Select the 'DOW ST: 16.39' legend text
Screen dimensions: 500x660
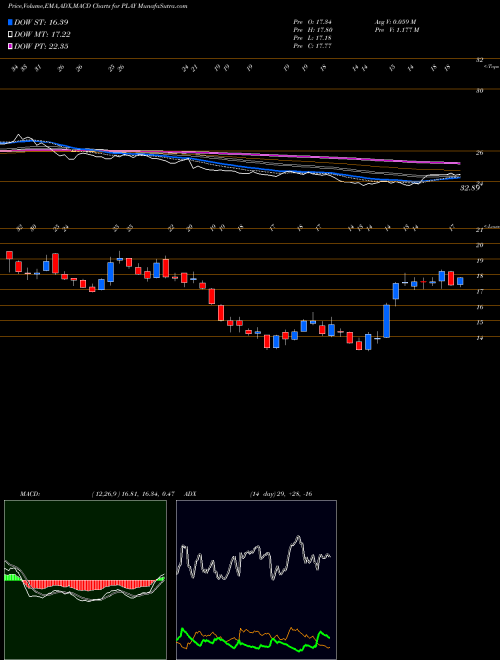point(41,22)
